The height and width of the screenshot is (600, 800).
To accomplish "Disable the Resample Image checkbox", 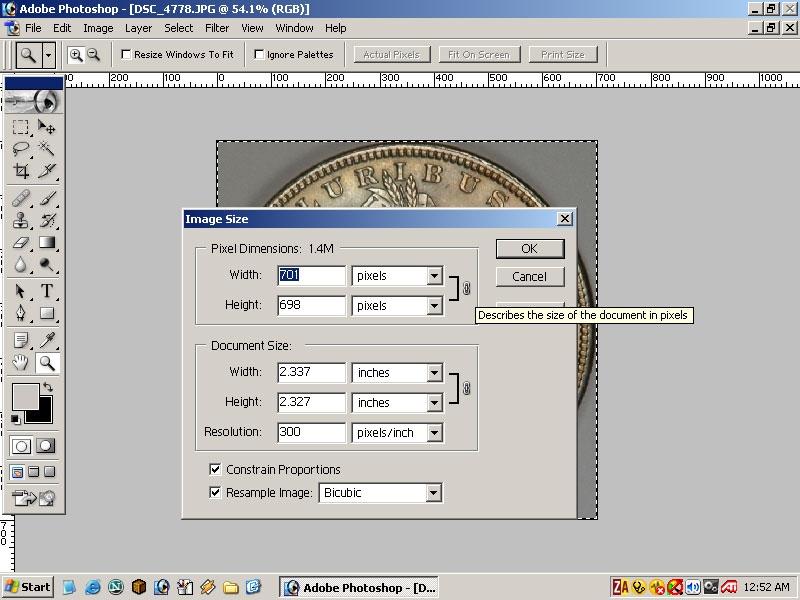I will pos(215,493).
